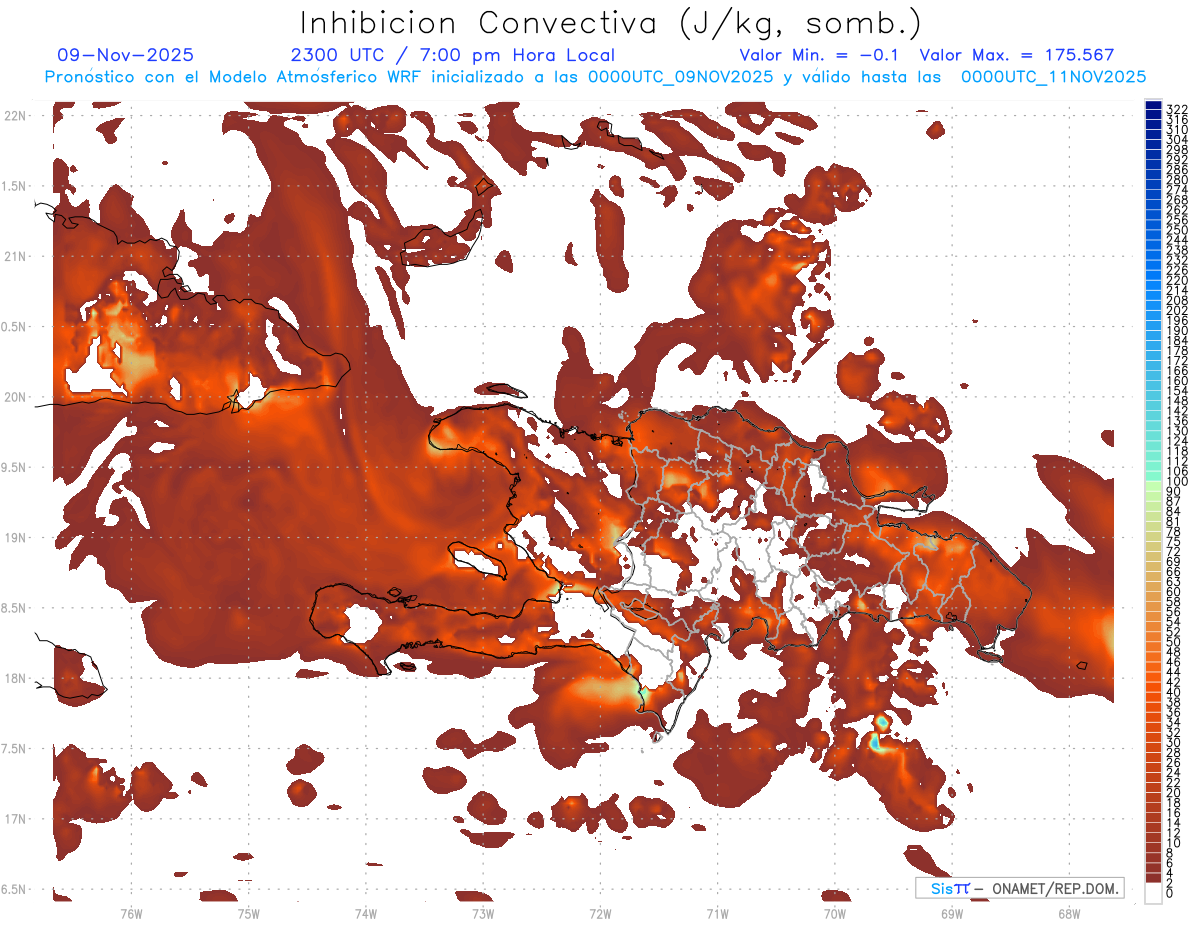Click the "72W" longitude label
Screen dimensions: 1200x927
pos(600,914)
